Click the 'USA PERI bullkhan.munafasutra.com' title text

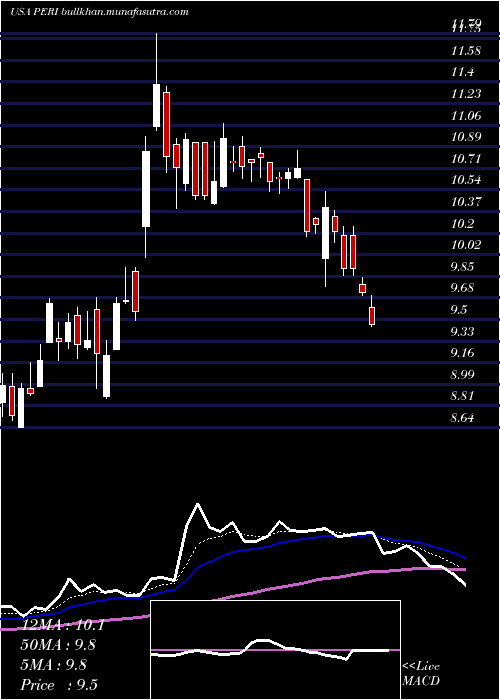(99, 12)
